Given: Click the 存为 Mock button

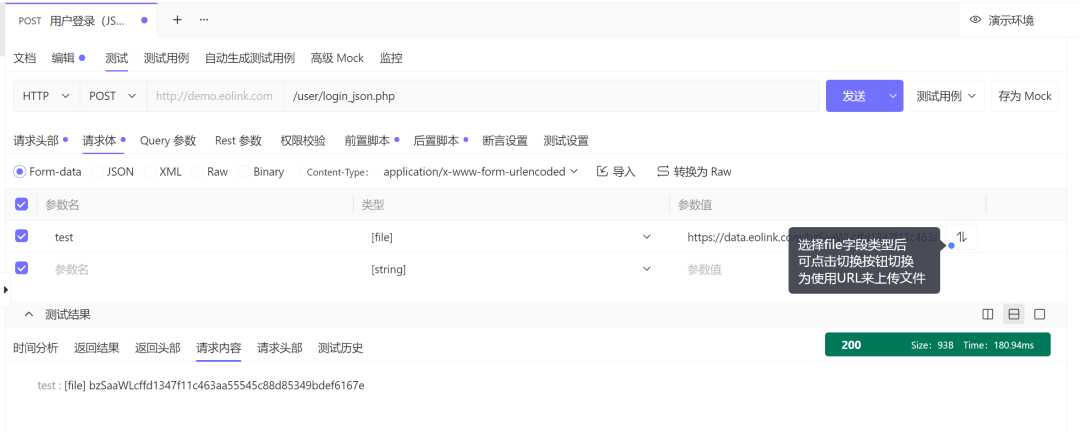Looking at the screenshot, I should click(1025, 96).
